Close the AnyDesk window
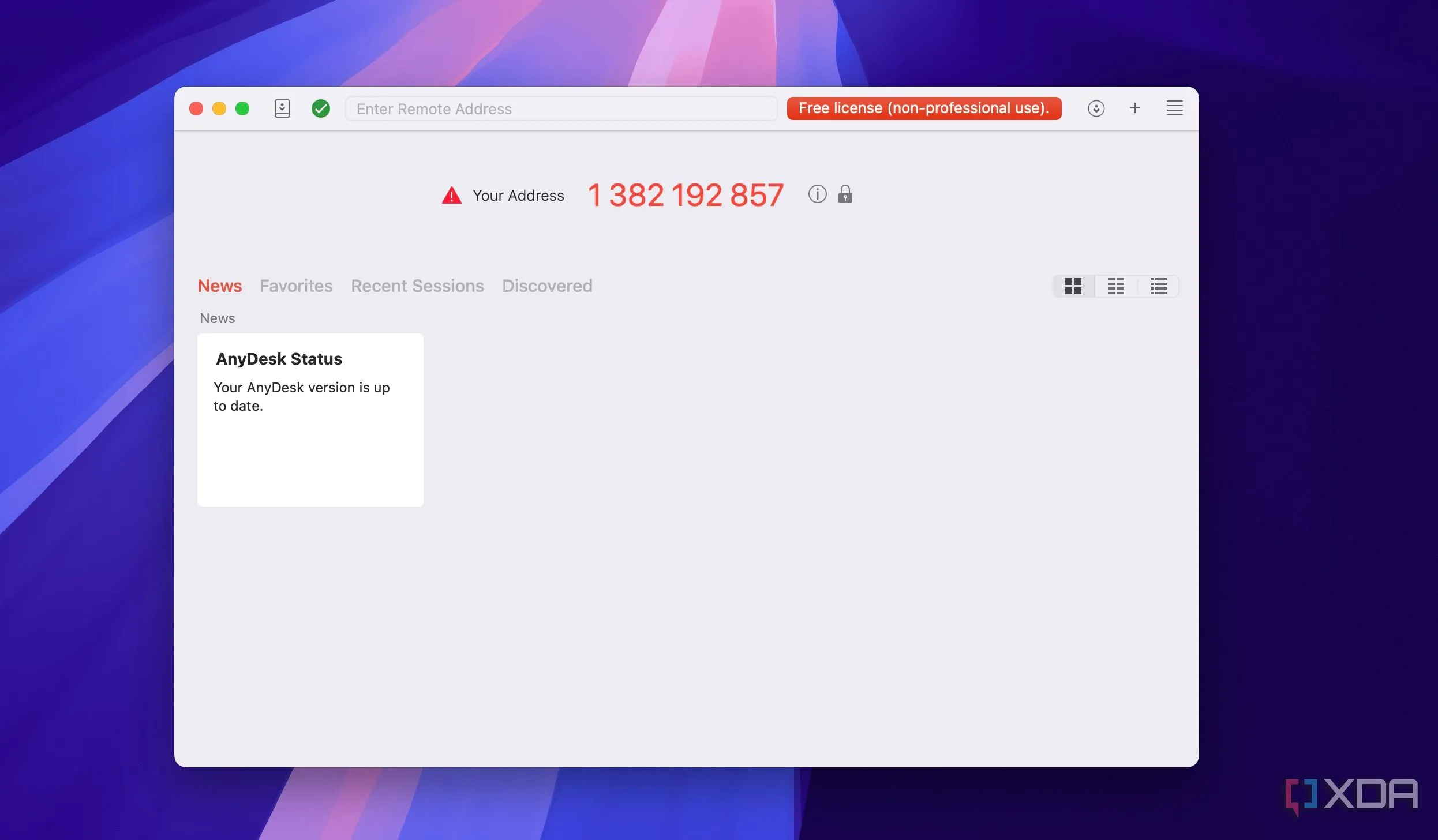Image resolution: width=1438 pixels, height=840 pixels. [x=196, y=108]
